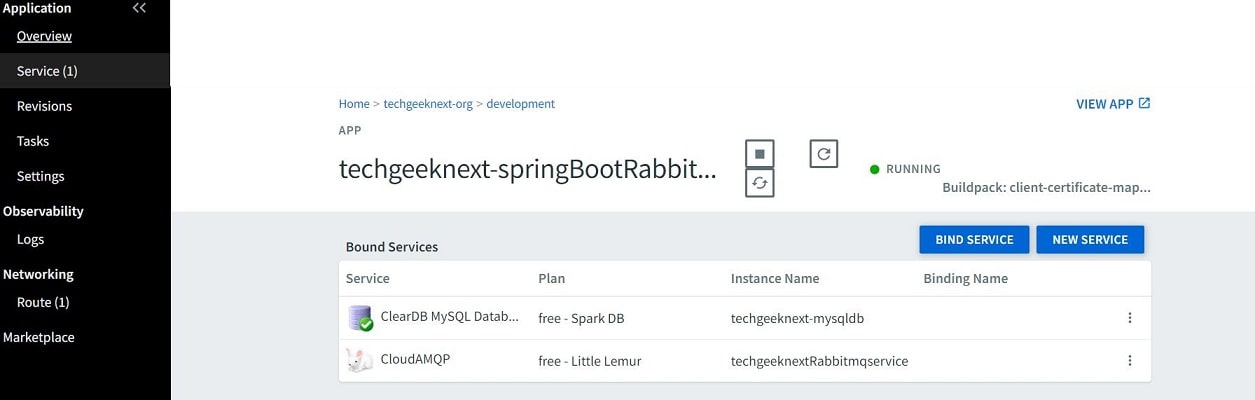Click the BIND SERVICE button
Image resolution: width=1255 pixels, height=400 pixels.
[x=974, y=239]
